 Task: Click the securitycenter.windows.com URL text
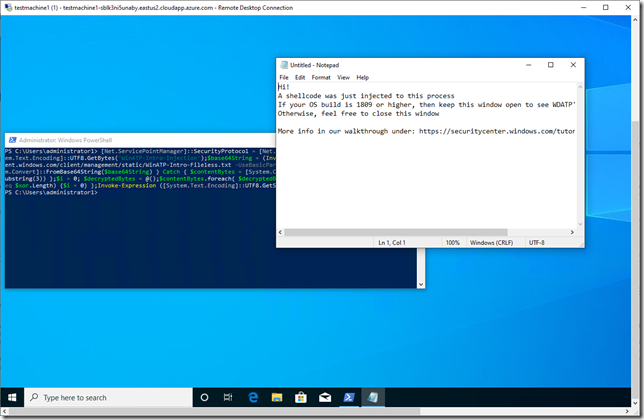[497, 131]
